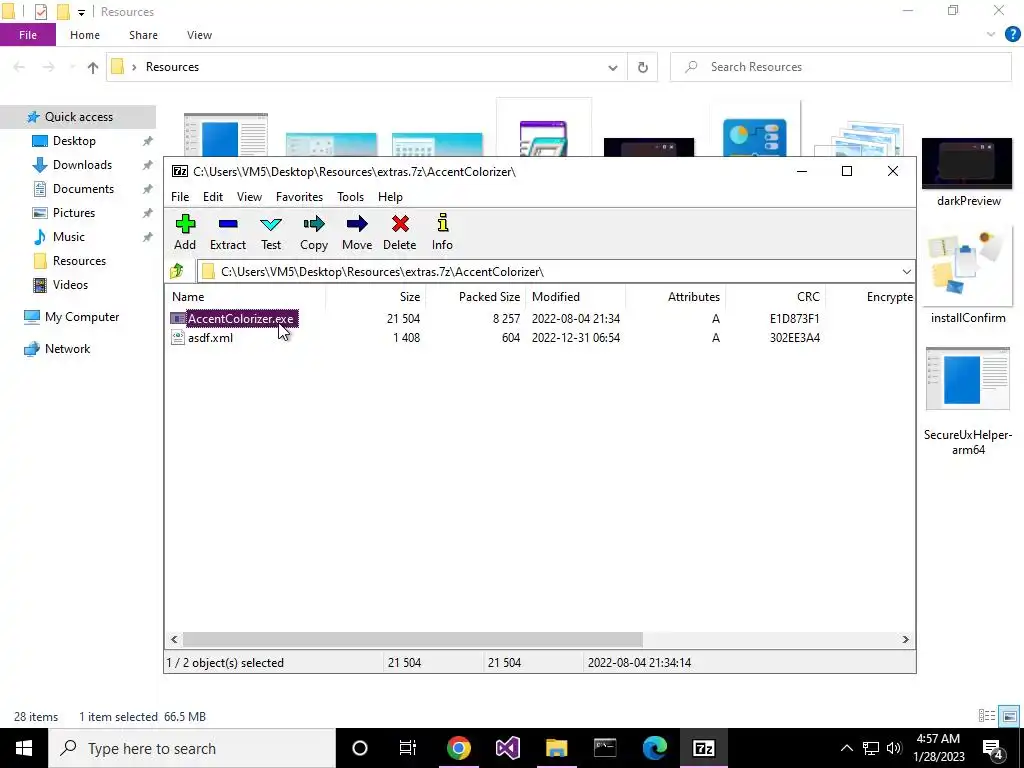Image resolution: width=1024 pixels, height=768 pixels.
Task: Navigate up one level in Explorer
Action: tap(93, 67)
